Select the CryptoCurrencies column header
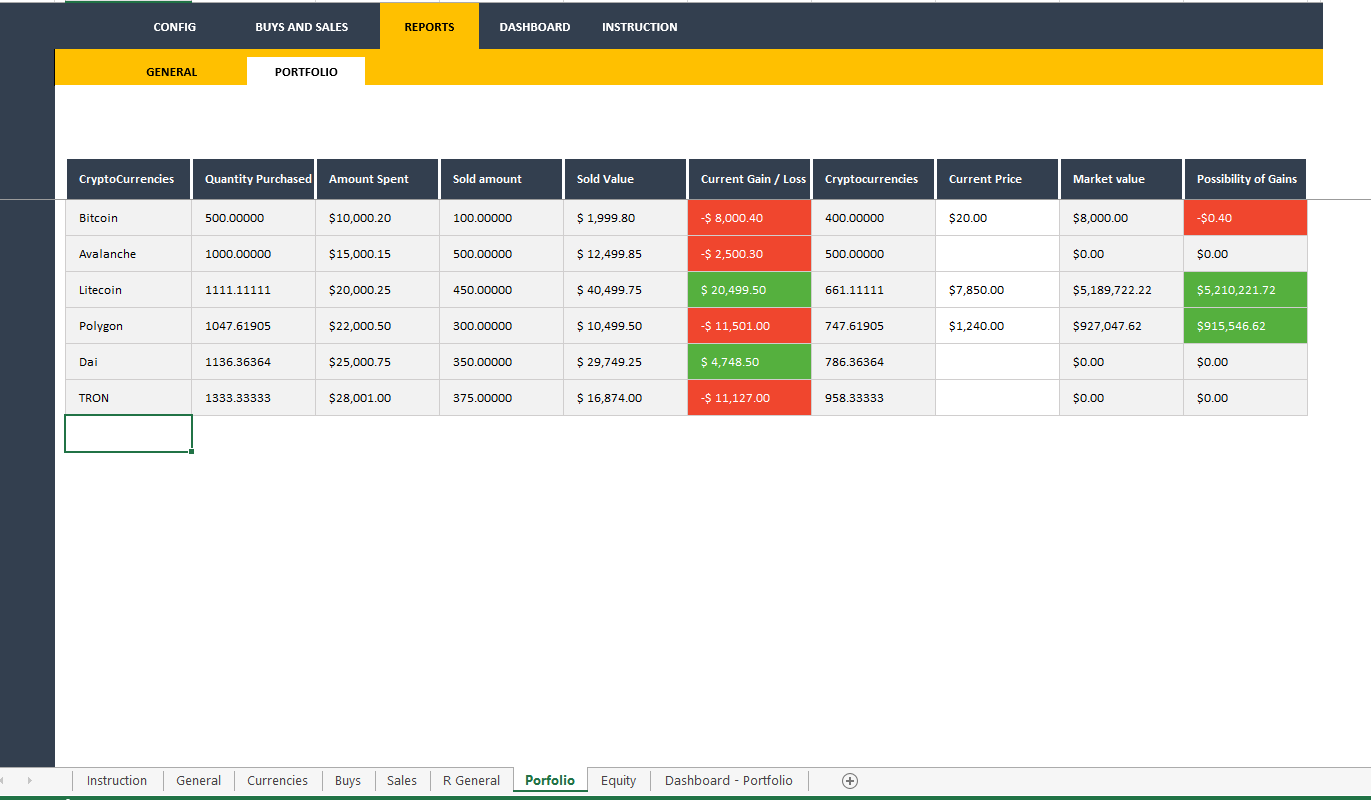The height and width of the screenshot is (800, 1371). click(x=128, y=179)
